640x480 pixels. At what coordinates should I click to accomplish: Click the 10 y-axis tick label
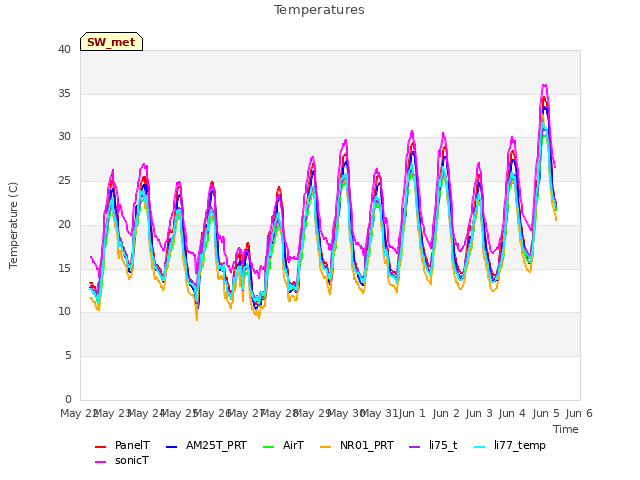64,312
